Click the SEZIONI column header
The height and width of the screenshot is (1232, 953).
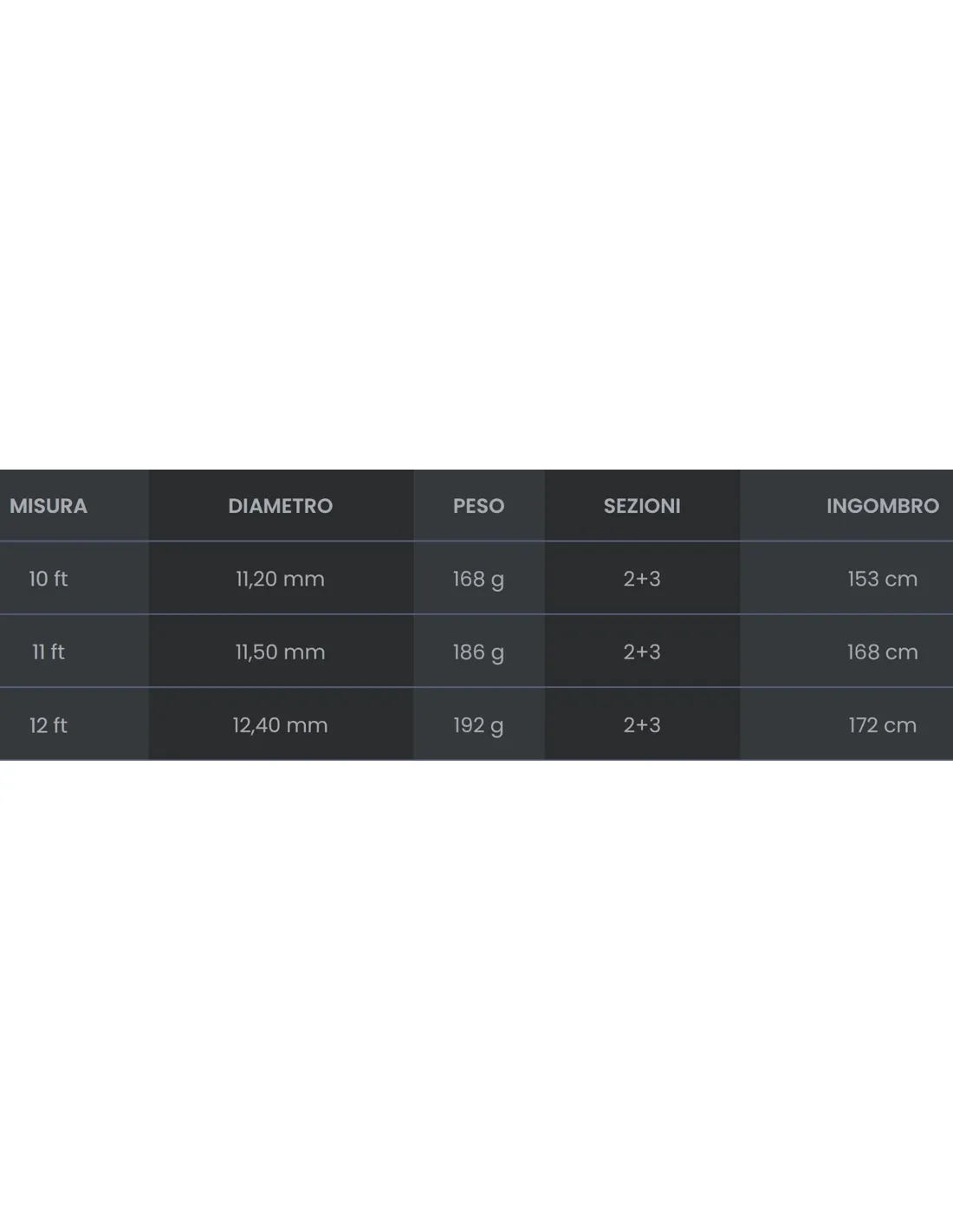point(642,506)
